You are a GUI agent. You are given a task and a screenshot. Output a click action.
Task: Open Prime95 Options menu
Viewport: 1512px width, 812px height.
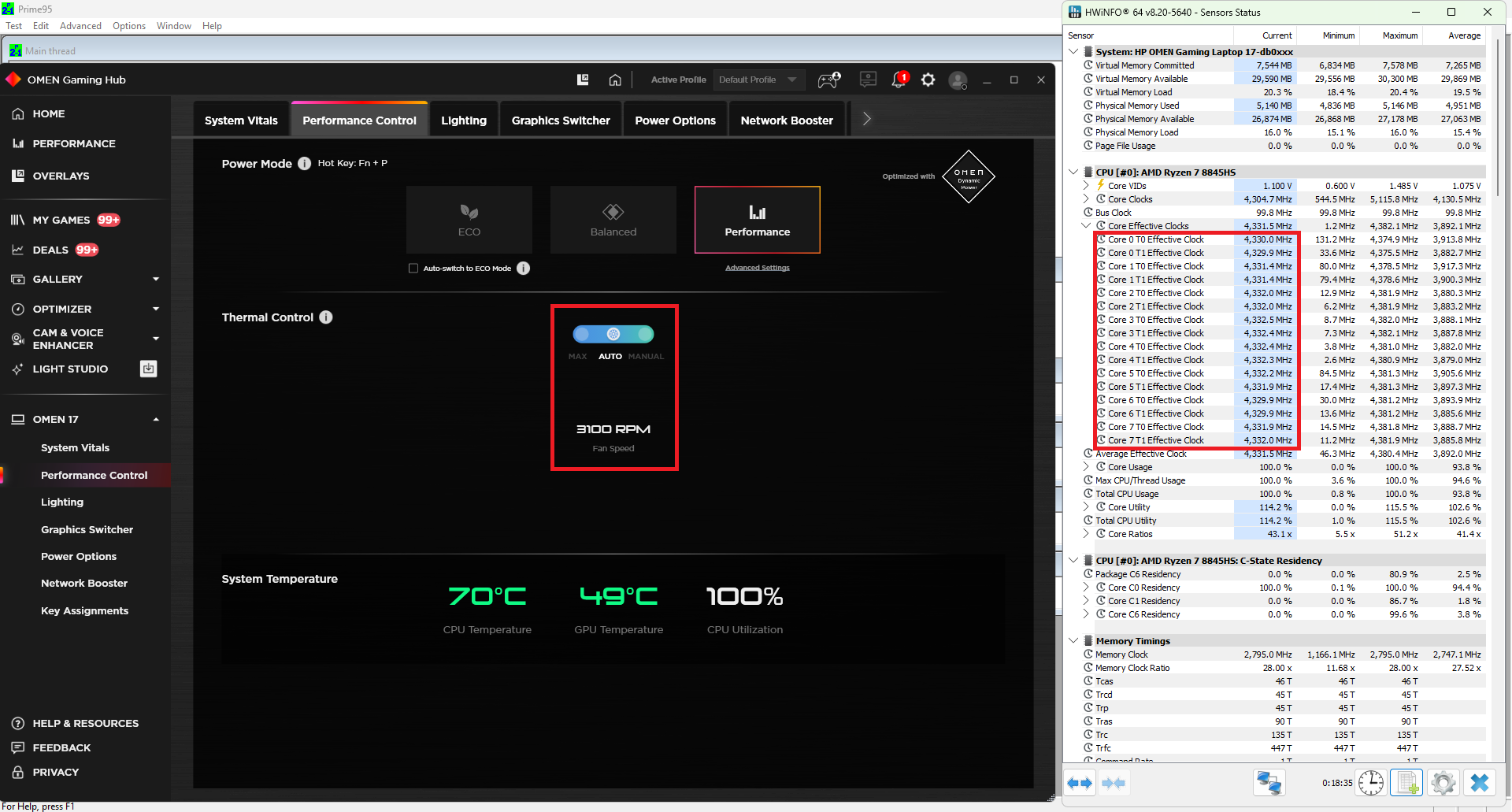[129, 26]
